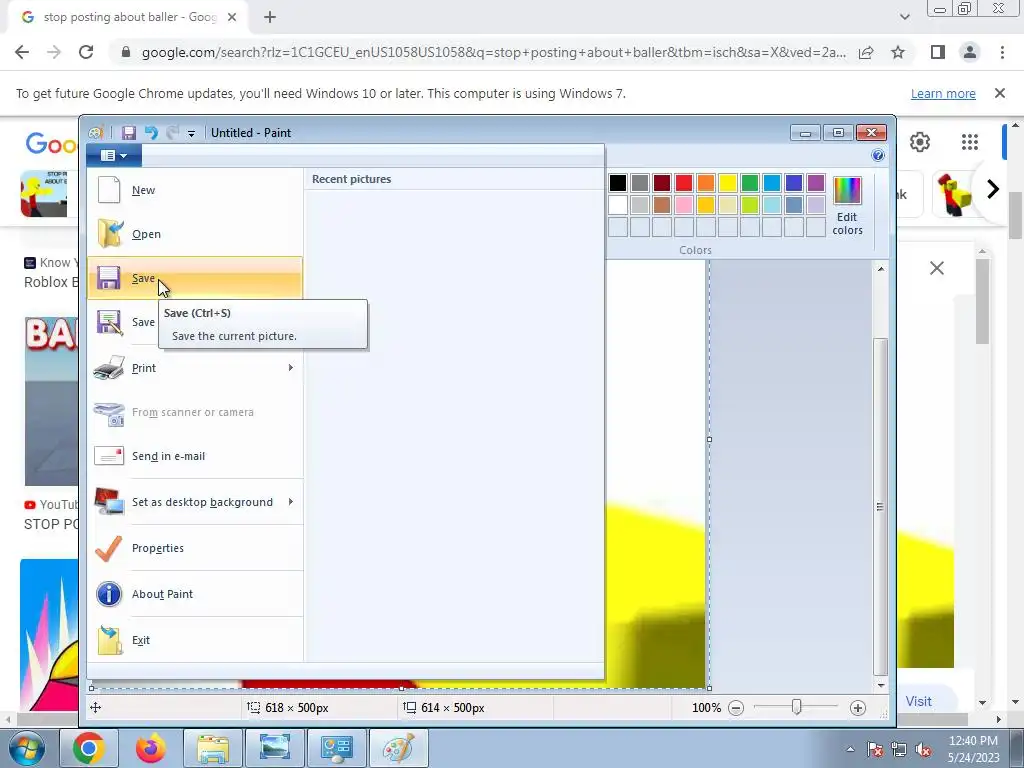Select Exit in the Paint menu
This screenshot has height=768, width=1024.
coord(195,640)
